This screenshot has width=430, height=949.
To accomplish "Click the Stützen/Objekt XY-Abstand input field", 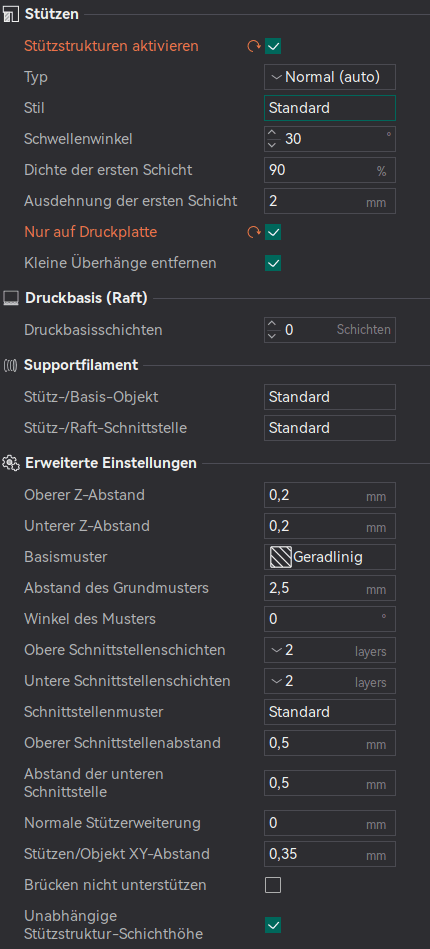I will [x=330, y=854].
